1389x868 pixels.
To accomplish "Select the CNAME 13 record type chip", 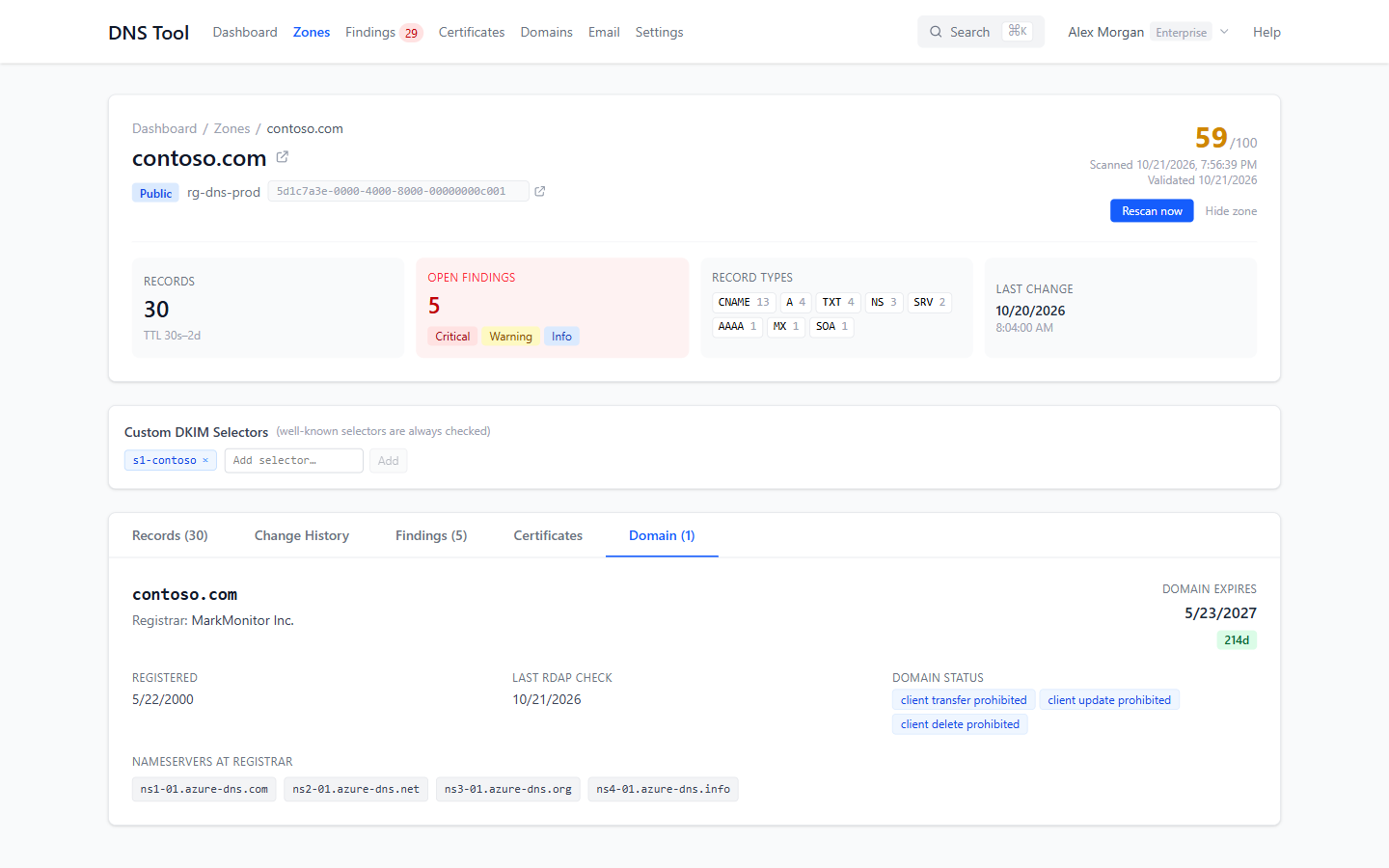I will click(x=744, y=303).
